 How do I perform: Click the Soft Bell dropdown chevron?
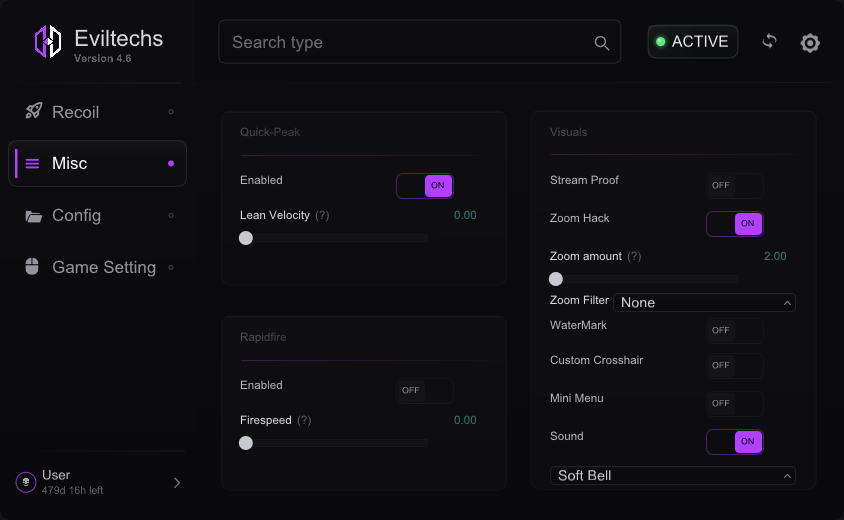787,476
